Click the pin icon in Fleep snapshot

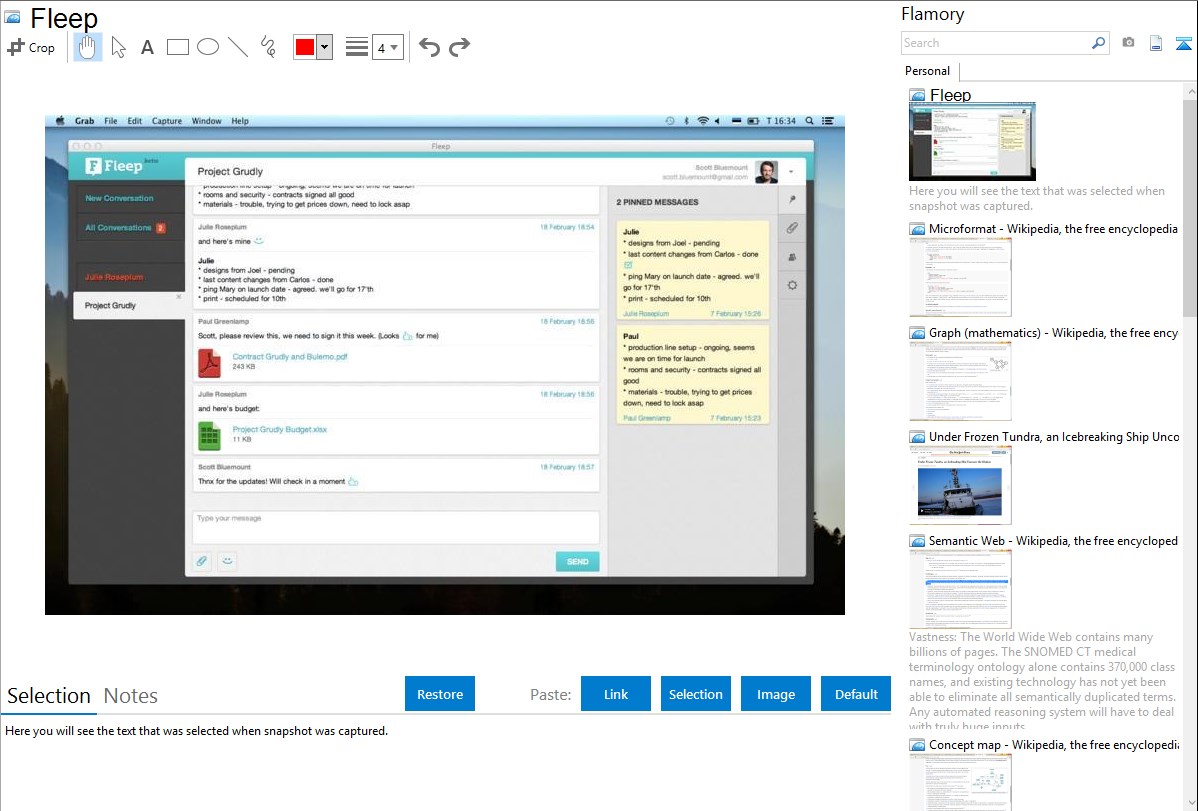[x=792, y=200]
